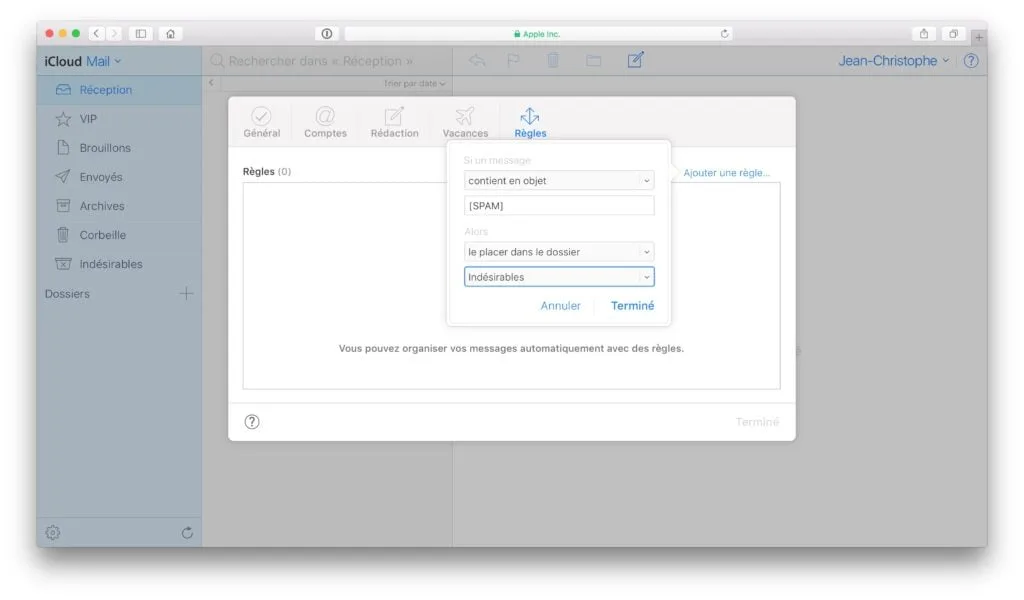Click the Compose new message icon
The width and height of the screenshot is (1024, 600).
pos(635,61)
